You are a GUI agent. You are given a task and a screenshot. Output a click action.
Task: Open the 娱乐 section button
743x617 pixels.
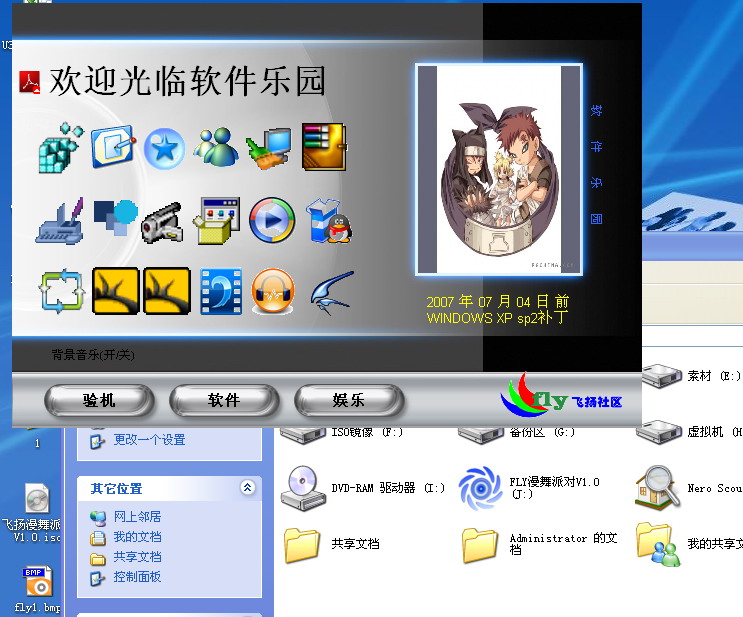(x=349, y=400)
